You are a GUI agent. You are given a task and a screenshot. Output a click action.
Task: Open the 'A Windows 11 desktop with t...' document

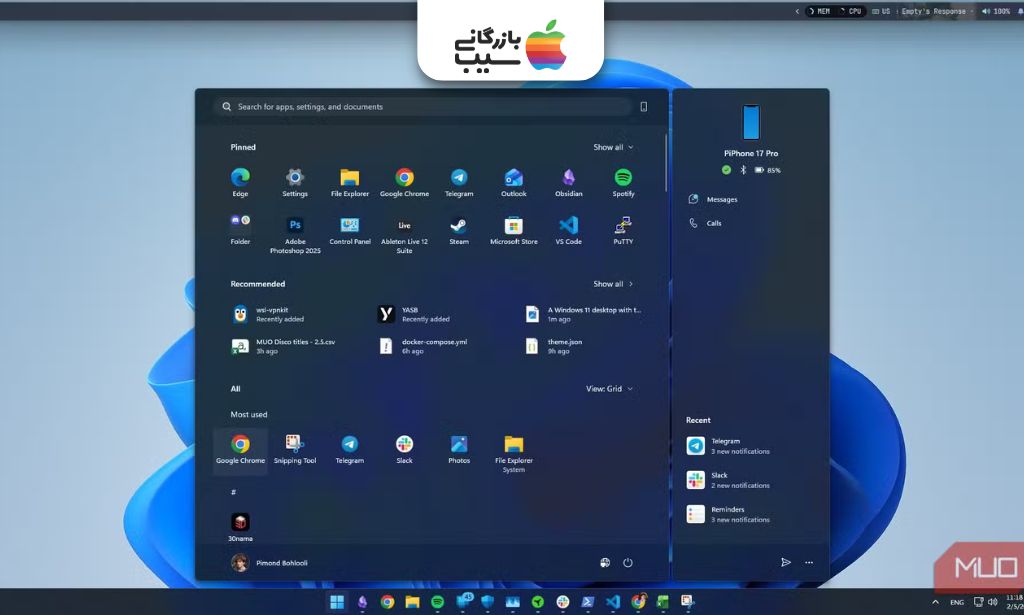[583, 314]
